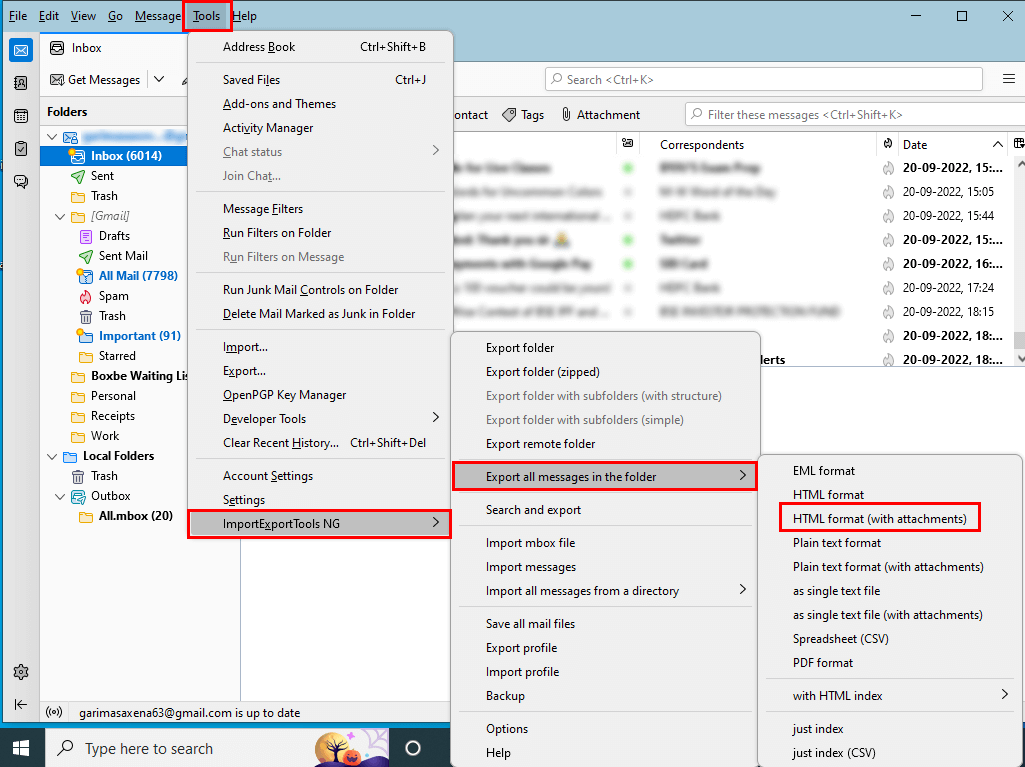
Task: Open the Windows Start button
Action: tap(21, 748)
